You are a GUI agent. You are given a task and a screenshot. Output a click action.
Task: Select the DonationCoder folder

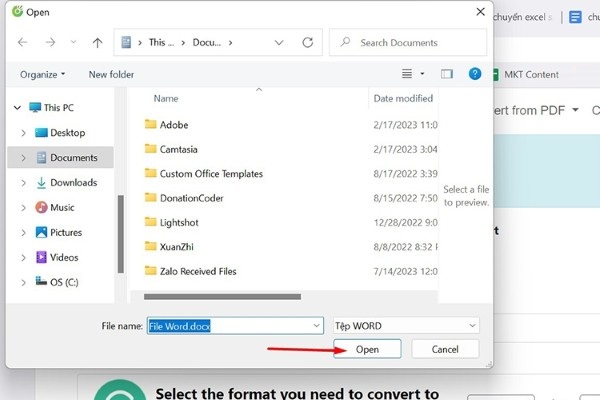point(184,198)
